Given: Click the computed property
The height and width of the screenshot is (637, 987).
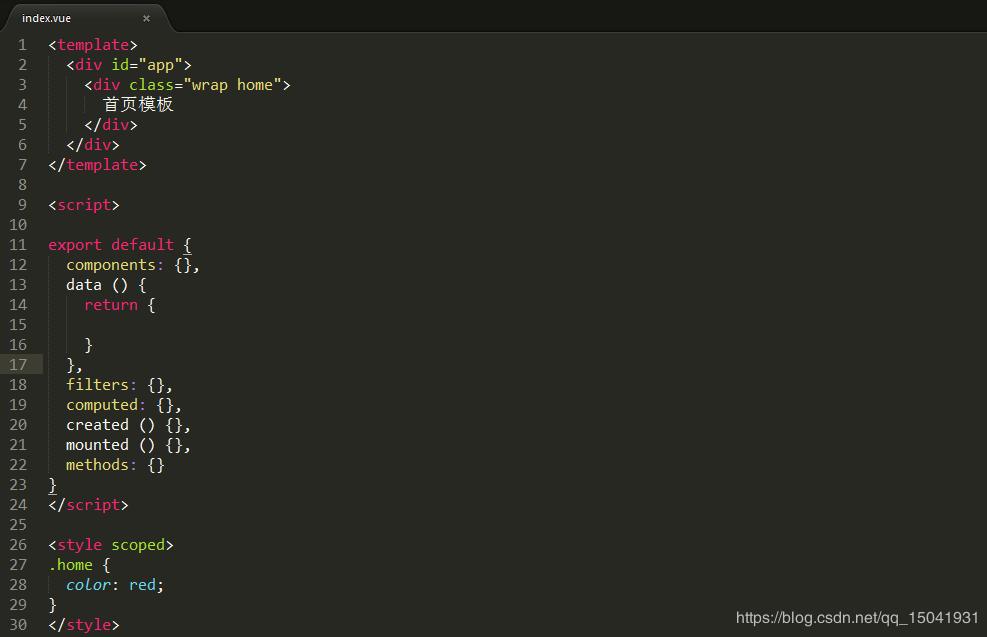Looking at the screenshot, I should [102, 405].
